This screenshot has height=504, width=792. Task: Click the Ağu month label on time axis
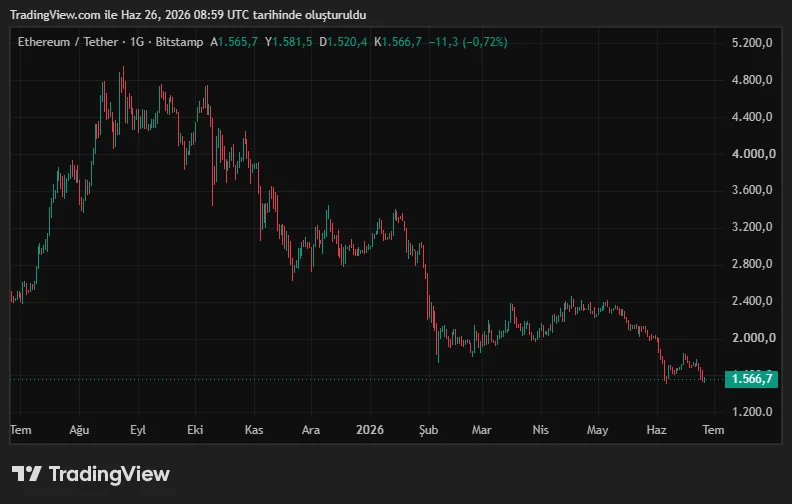pos(79,430)
